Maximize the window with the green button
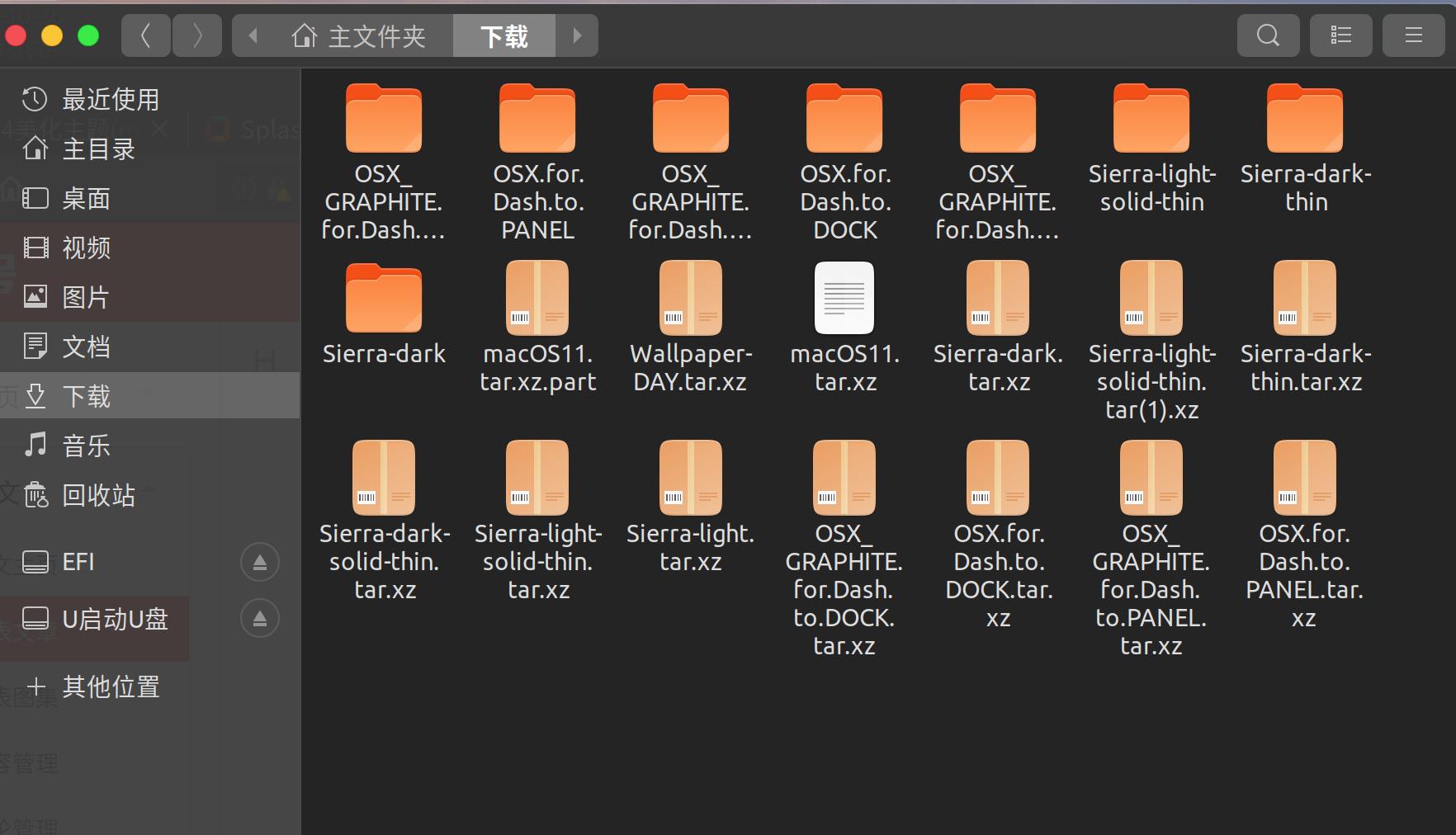This screenshot has width=1456, height=835. [88, 35]
